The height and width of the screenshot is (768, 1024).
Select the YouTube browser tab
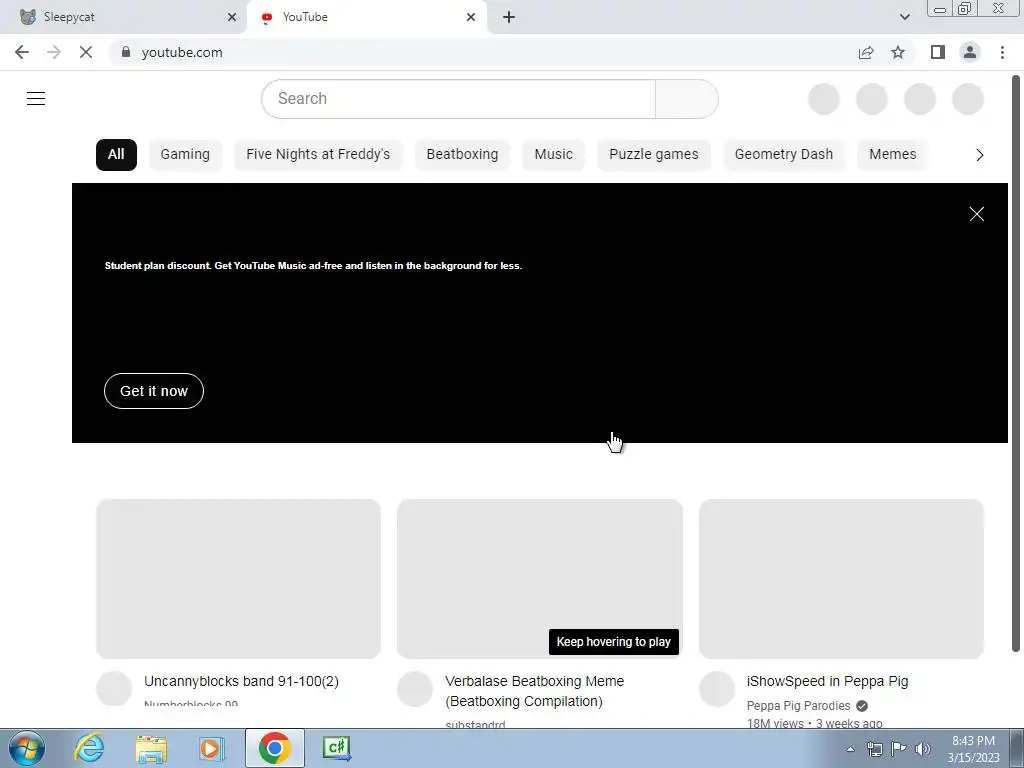click(x=366, y=17)
